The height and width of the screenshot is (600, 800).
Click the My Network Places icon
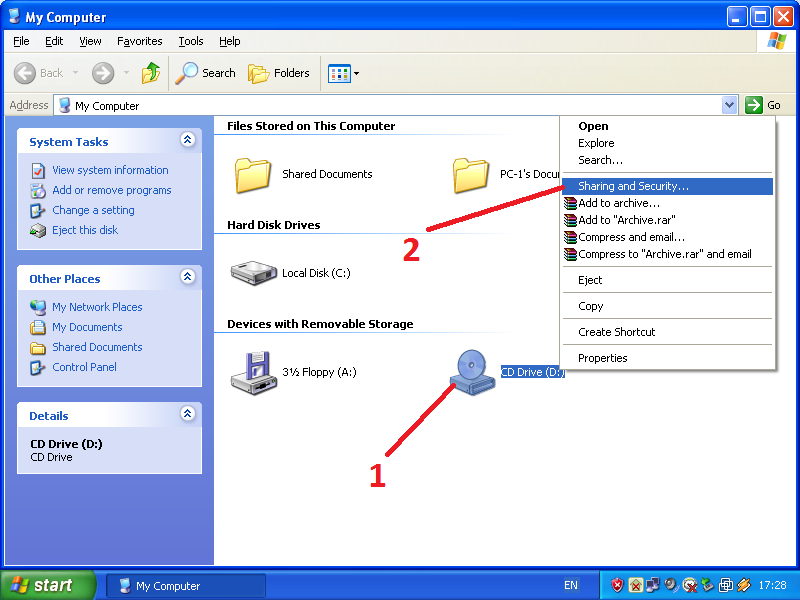[38, 307]
